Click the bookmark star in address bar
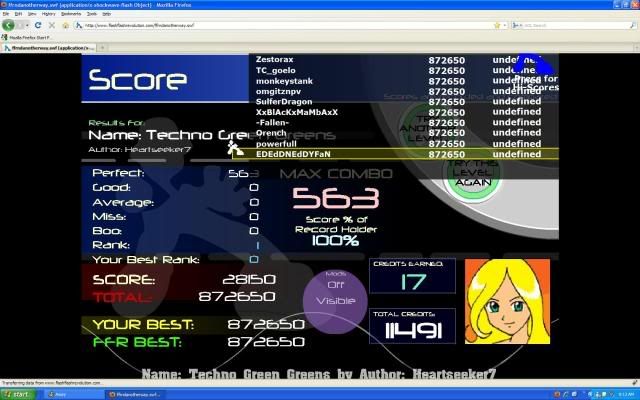The width and height of the screenshot is (640, 400). click(x=497, y=25)
